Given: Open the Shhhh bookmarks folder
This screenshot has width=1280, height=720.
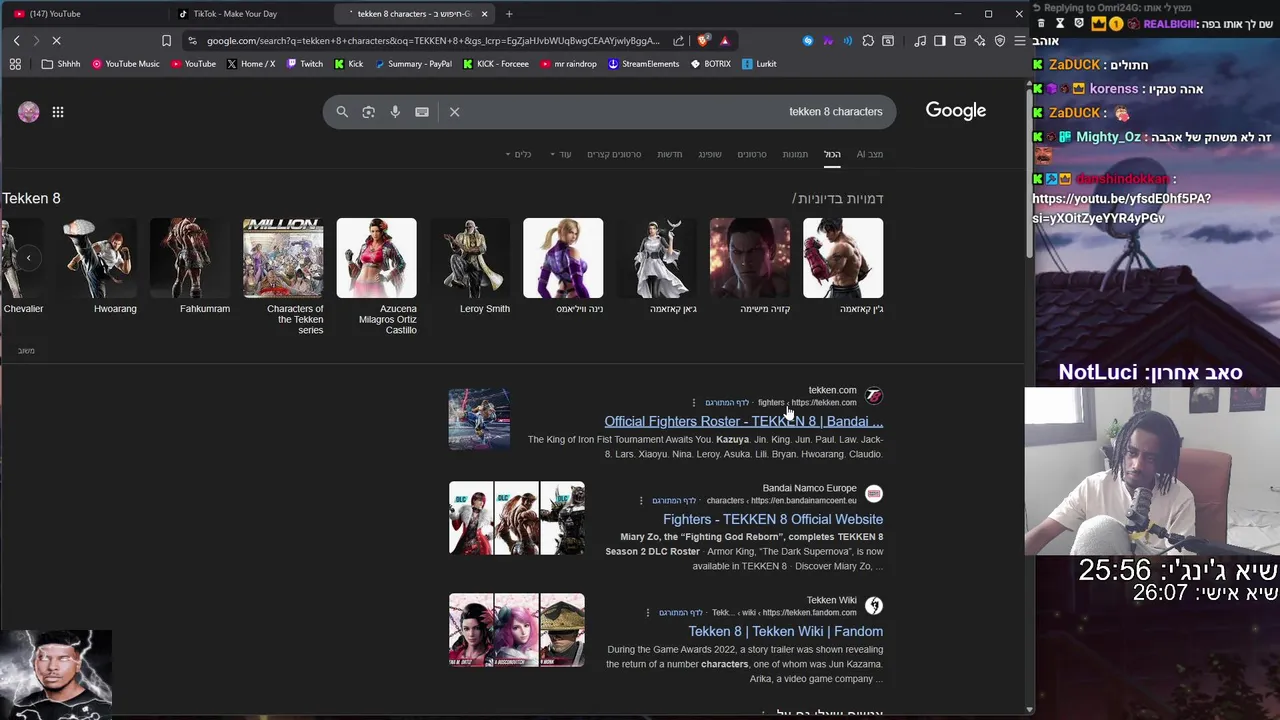Looking at the screenshot, I should click(x=61, y=64).
